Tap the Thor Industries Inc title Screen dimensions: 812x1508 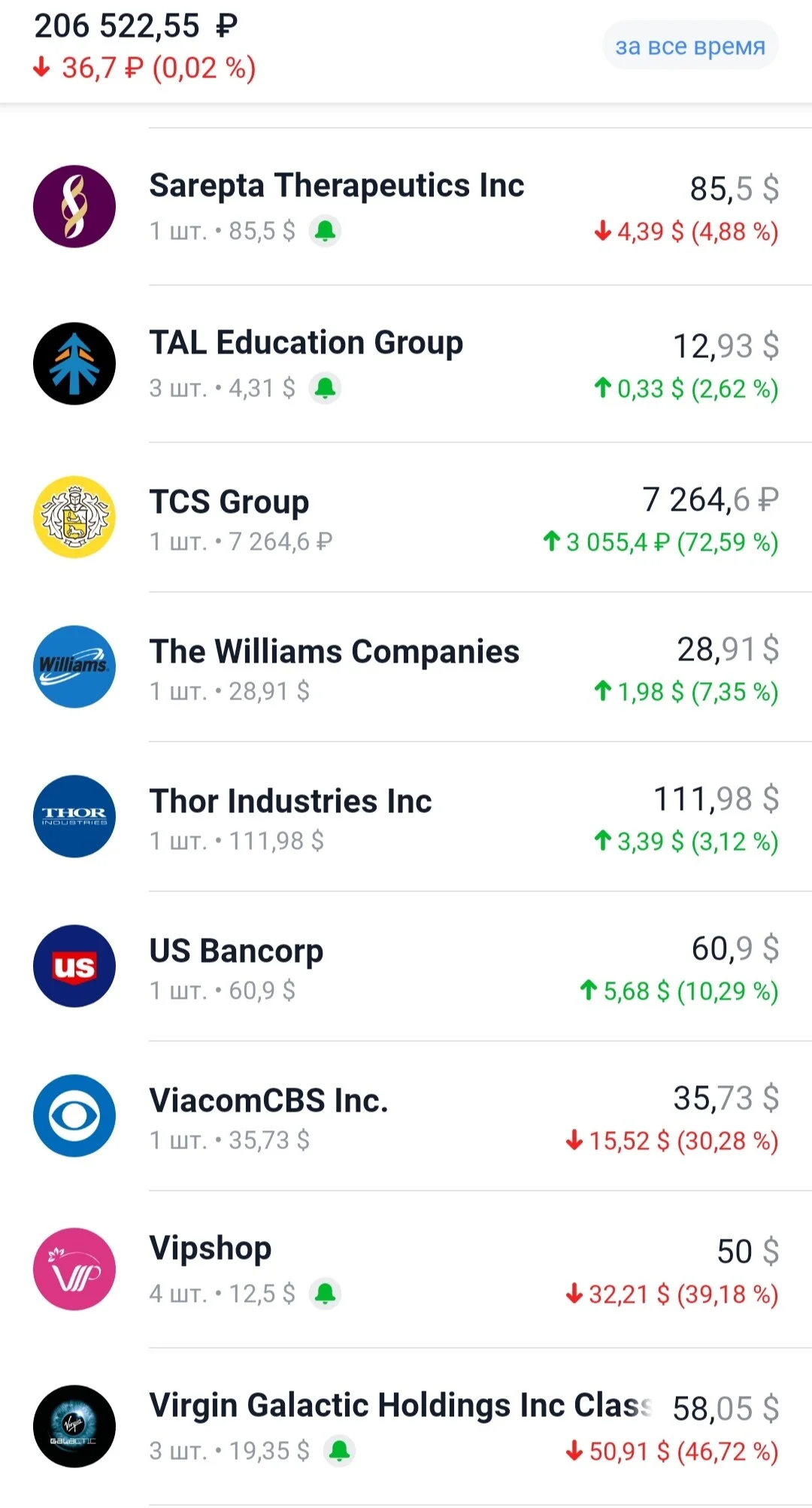[291, 801]
